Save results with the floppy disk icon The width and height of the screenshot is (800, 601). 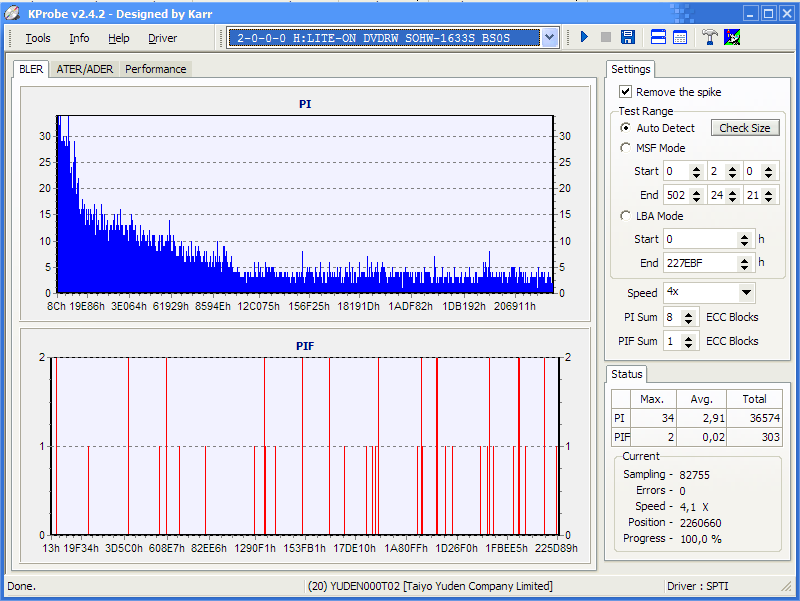click(628, 38)
